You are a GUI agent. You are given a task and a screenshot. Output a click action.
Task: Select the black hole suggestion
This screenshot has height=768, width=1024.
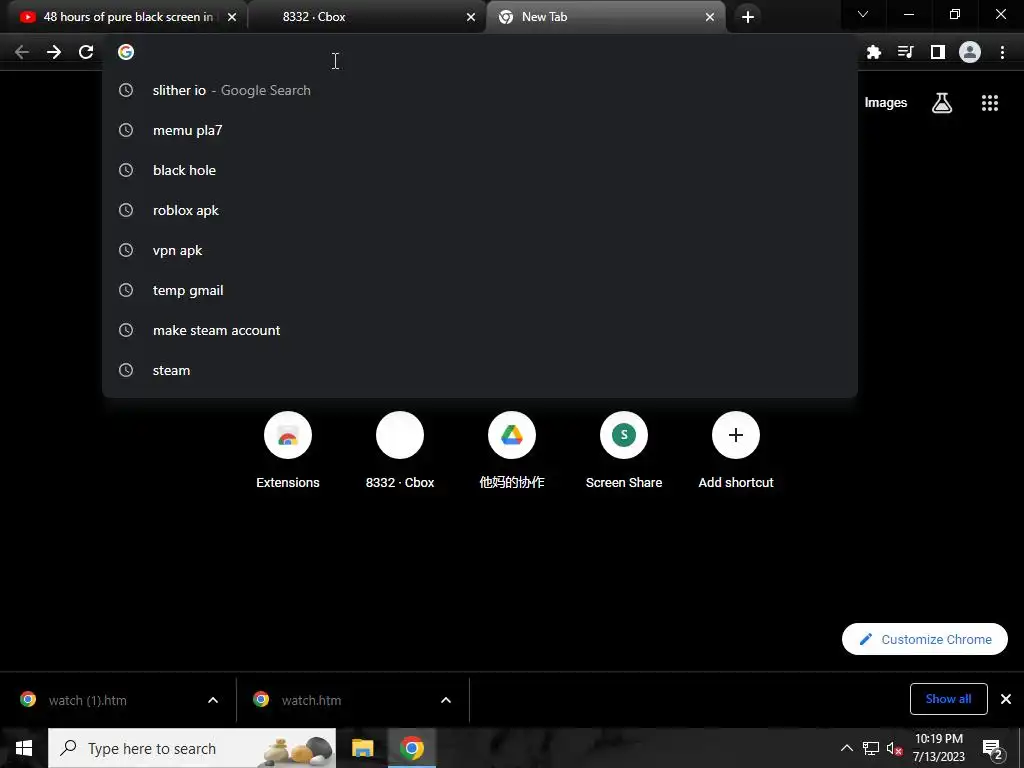coord(479,170)
